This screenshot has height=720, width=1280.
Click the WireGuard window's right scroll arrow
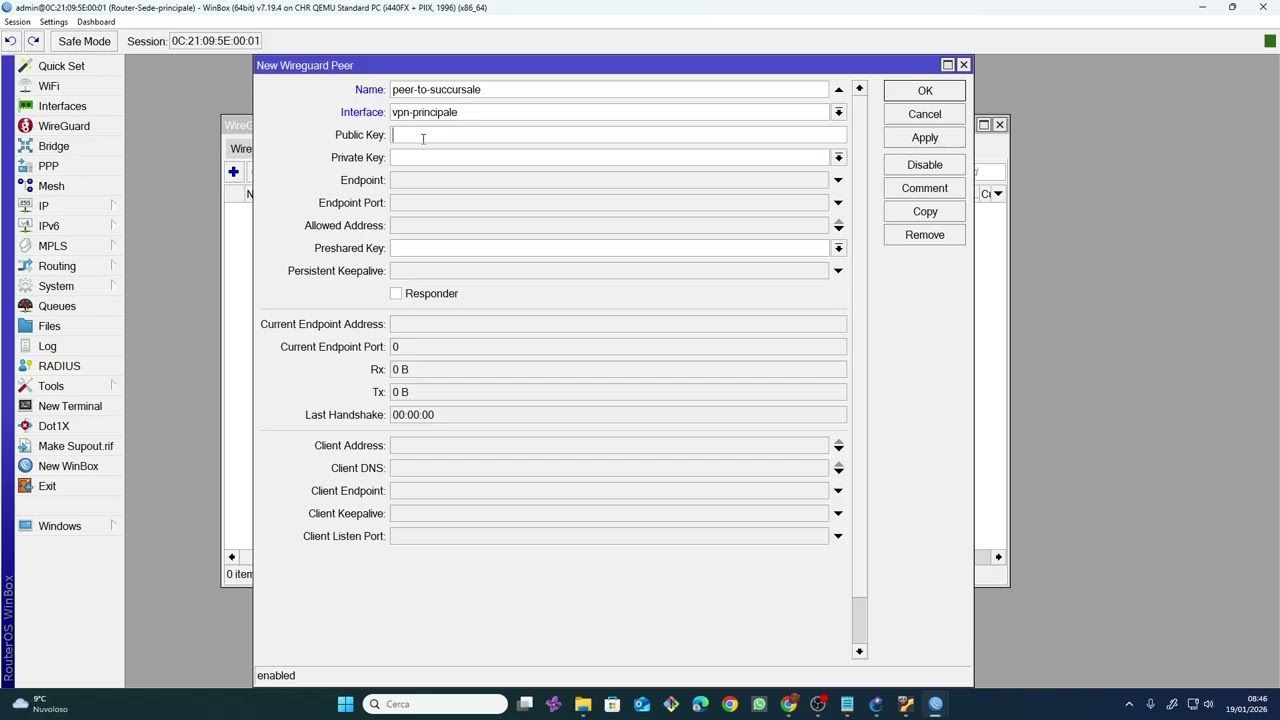pyautogui.click(x=998, y=557)
